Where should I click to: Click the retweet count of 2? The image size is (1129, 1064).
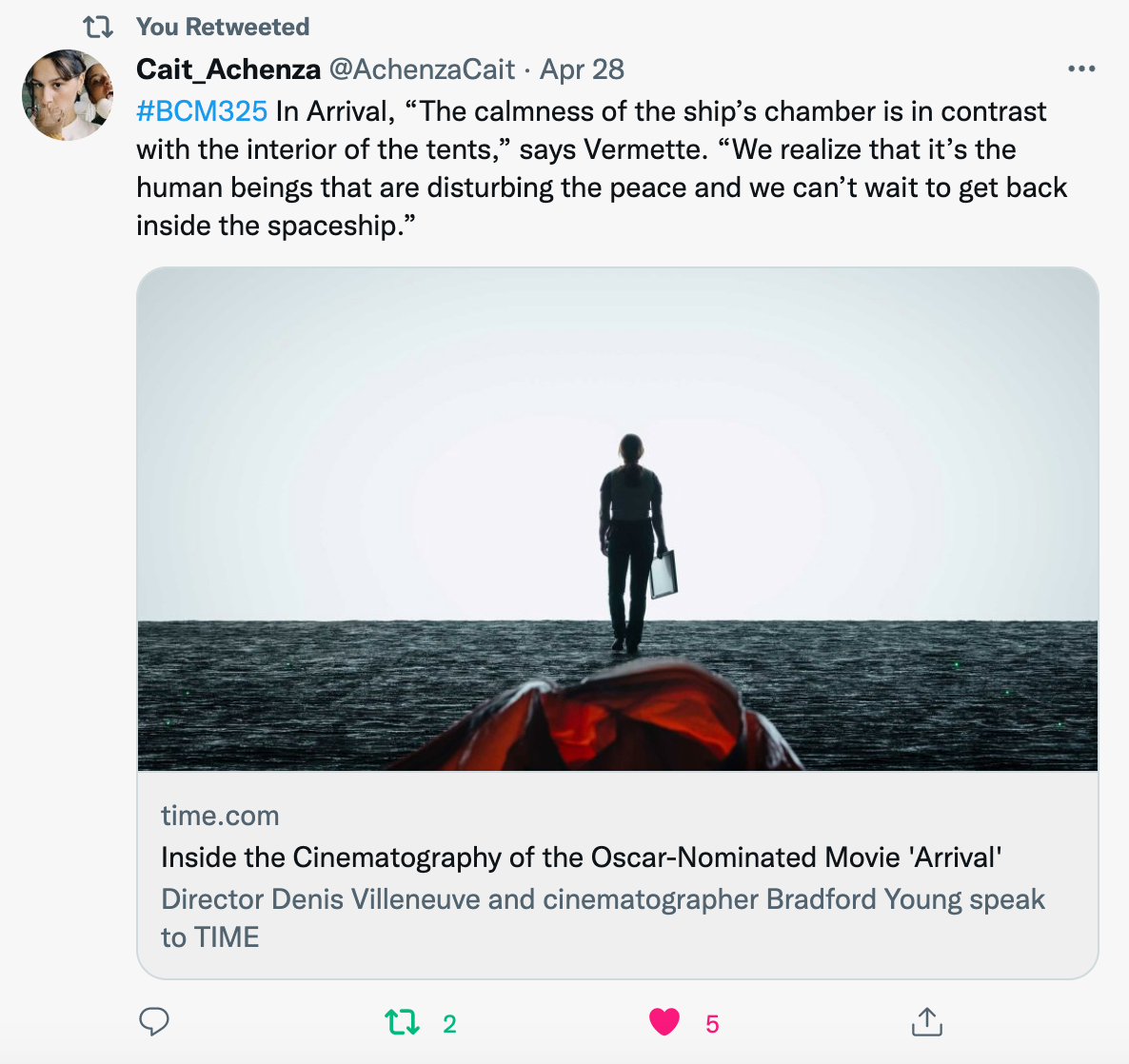pos(449,1024)
